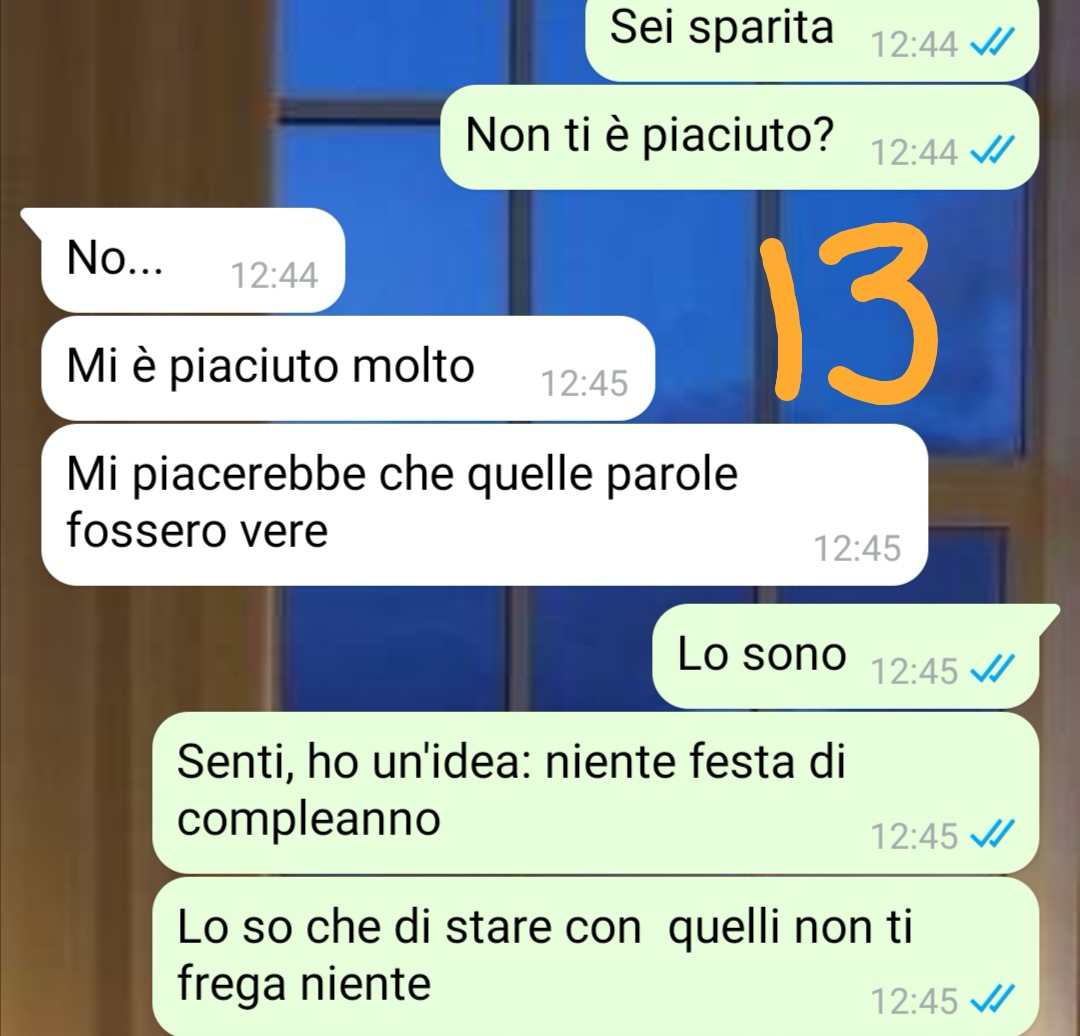
Task: Click read checkmarks on 'niente festa di compleanno'
Action: (x=992, y=836)
